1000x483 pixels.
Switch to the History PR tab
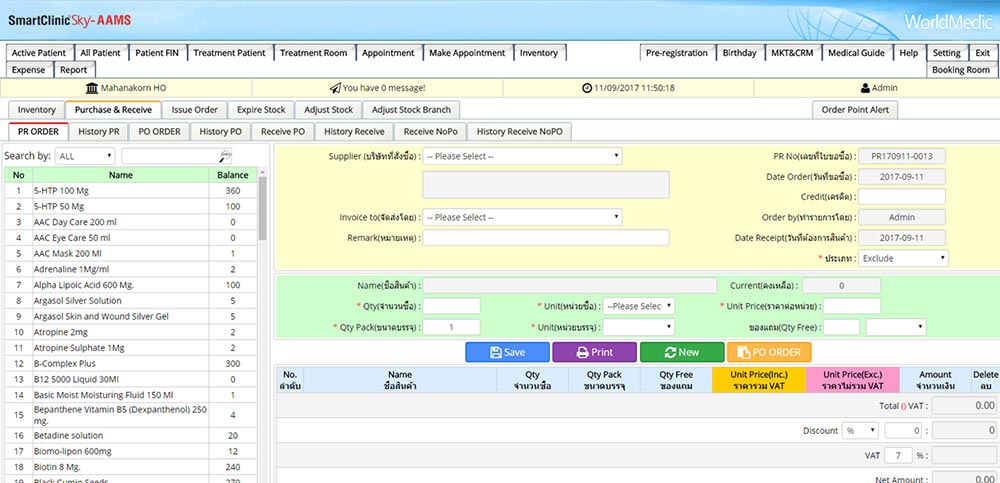point(100,131)
